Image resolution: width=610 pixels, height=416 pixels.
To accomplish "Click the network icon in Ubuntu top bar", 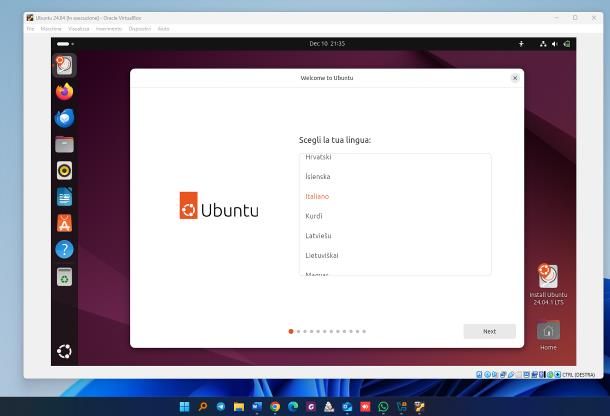I will tap(543, 44).
